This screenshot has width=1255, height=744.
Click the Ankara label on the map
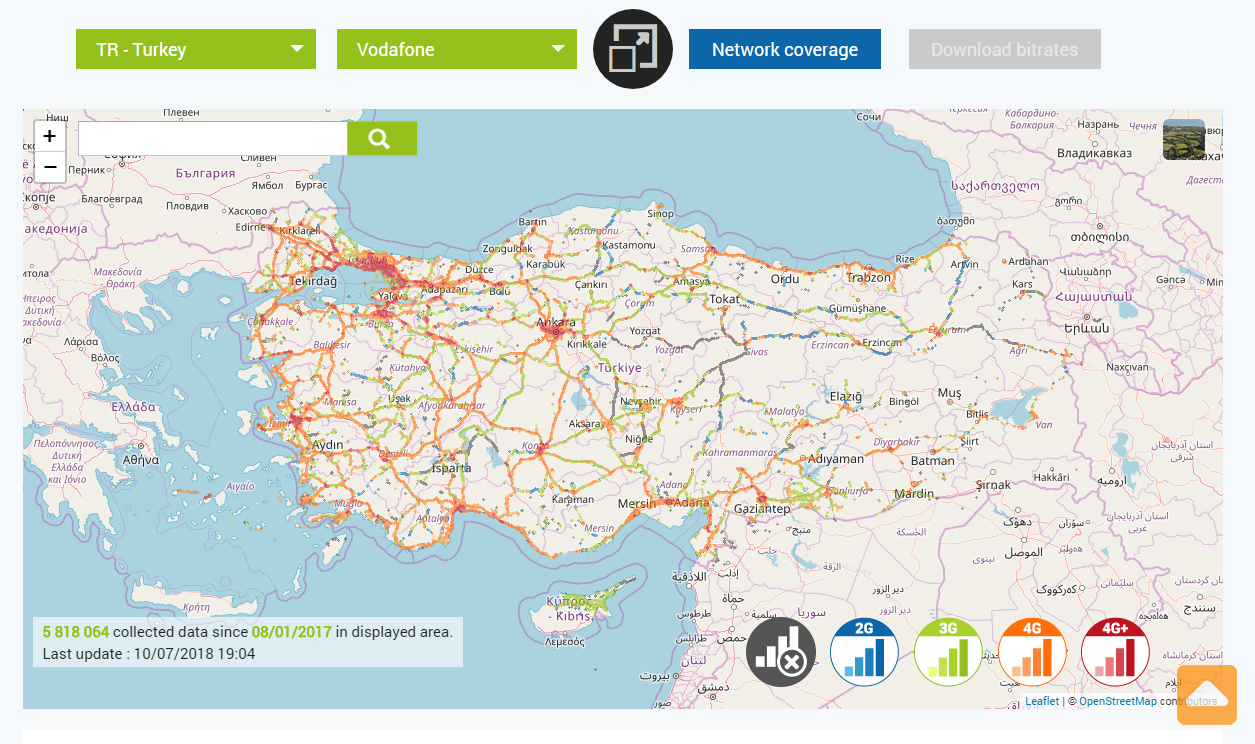click(556, 323)
